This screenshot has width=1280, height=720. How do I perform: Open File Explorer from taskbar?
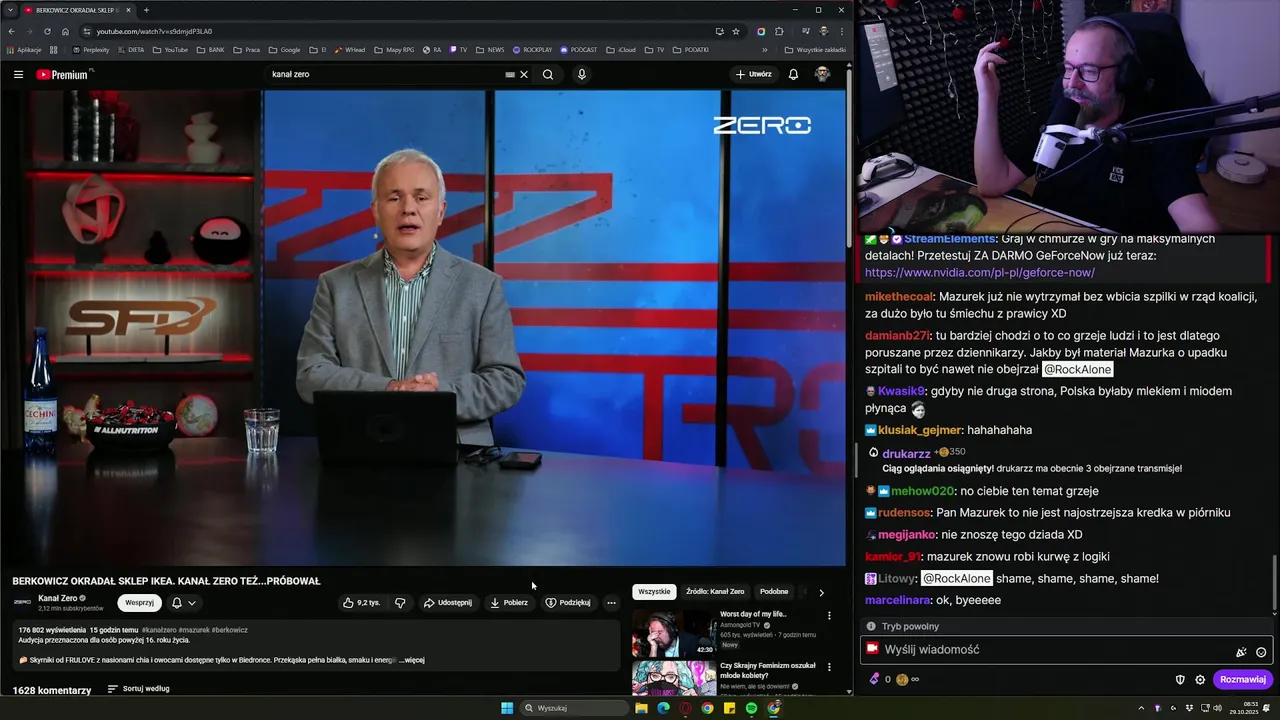pyautogui.click(x=641, y=708)
